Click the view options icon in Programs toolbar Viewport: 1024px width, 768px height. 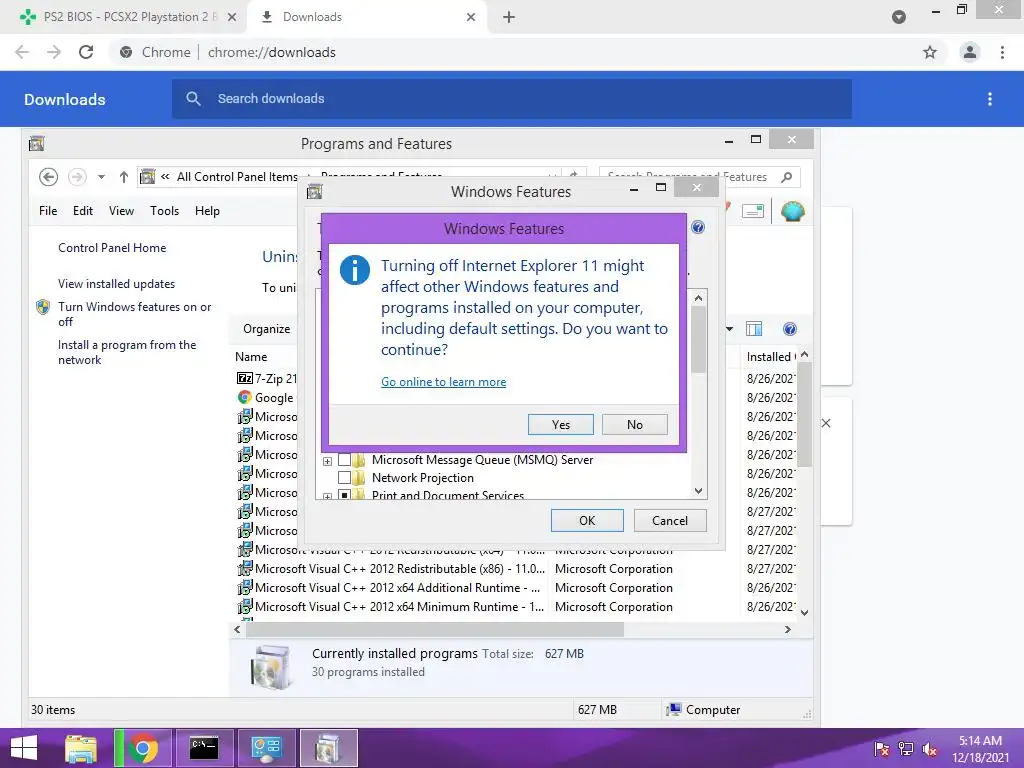pos(754,329)
